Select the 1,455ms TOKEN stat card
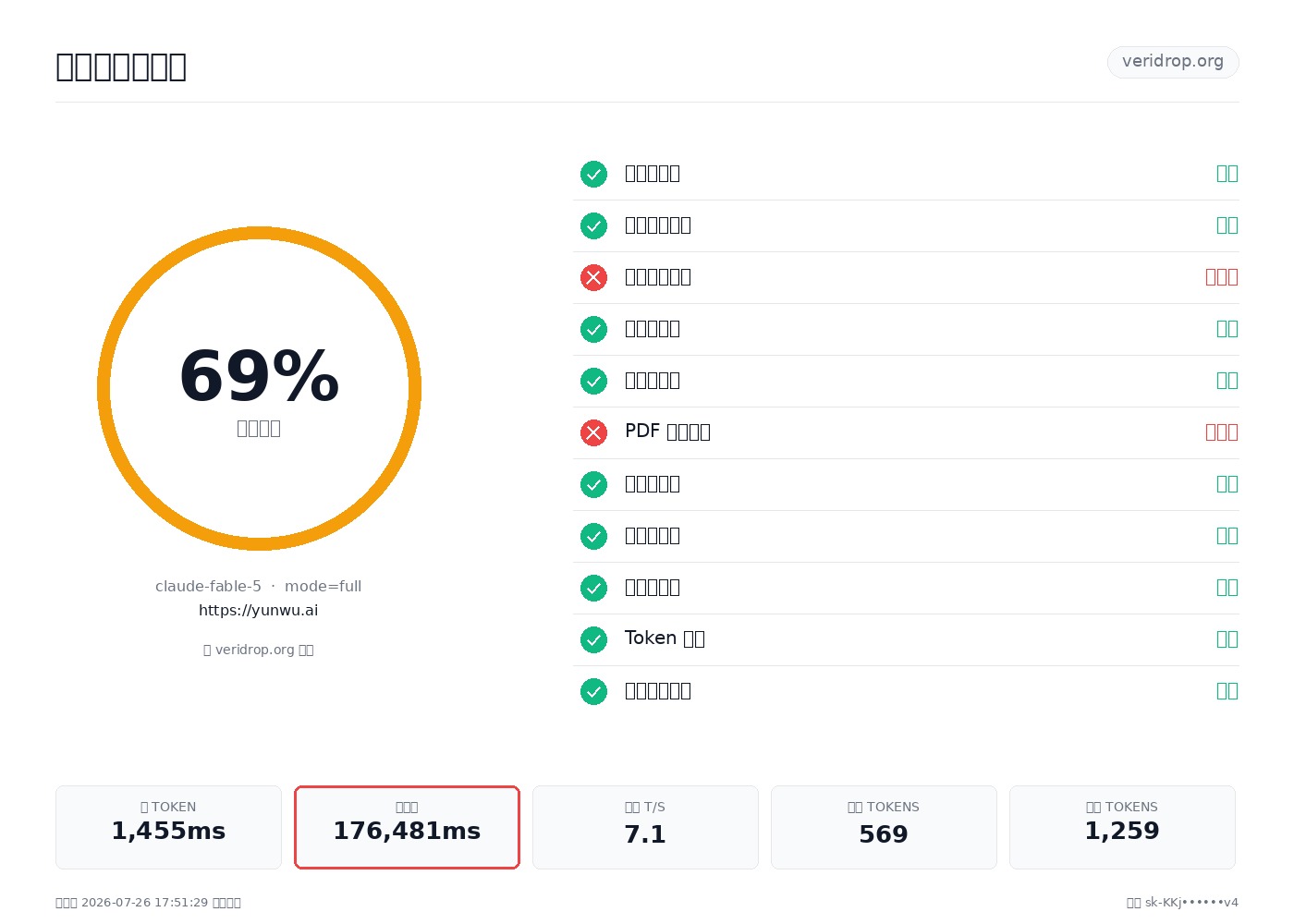Viewport: 1294px width, 924px height. [168, 827]
